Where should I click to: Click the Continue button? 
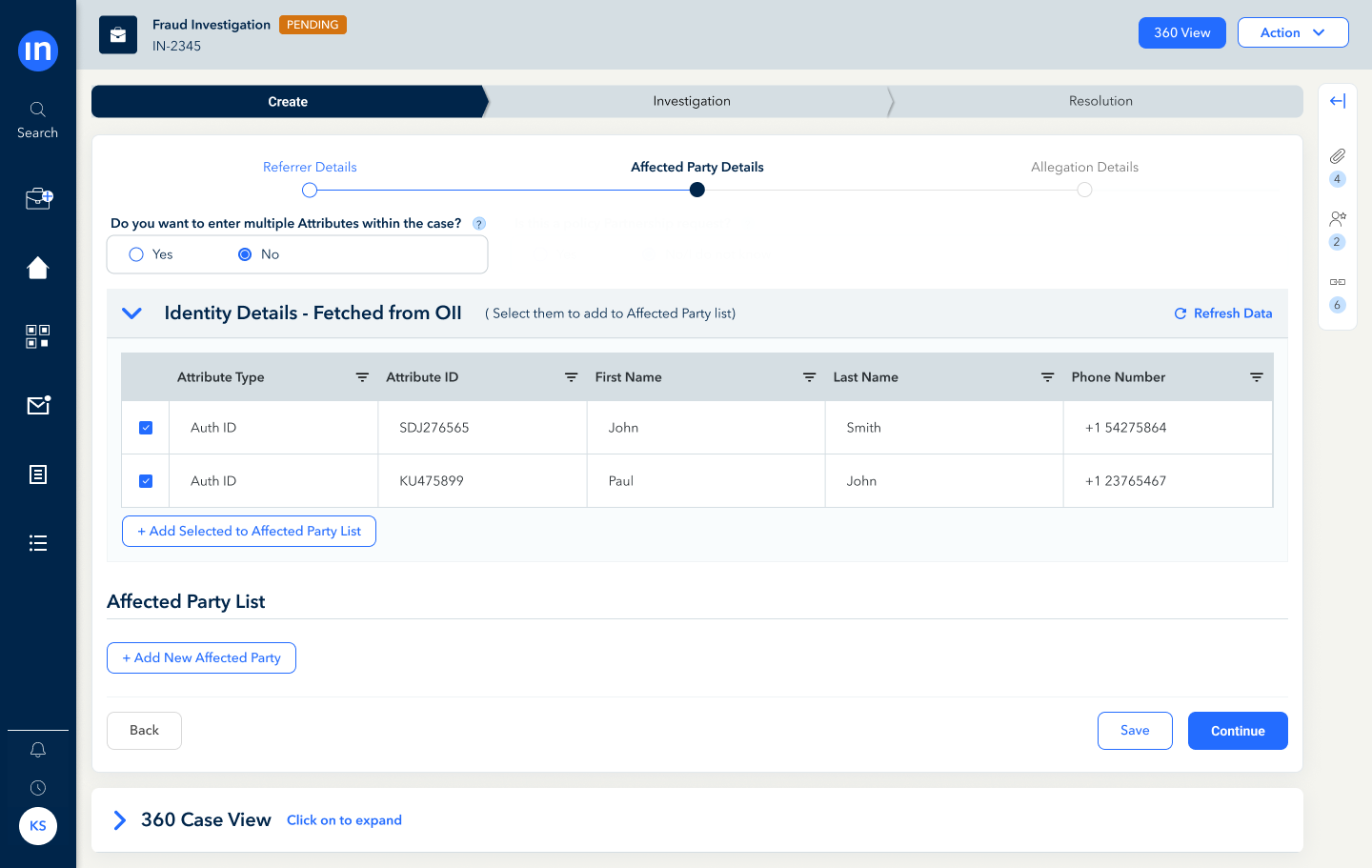[x=1237, y=731]
